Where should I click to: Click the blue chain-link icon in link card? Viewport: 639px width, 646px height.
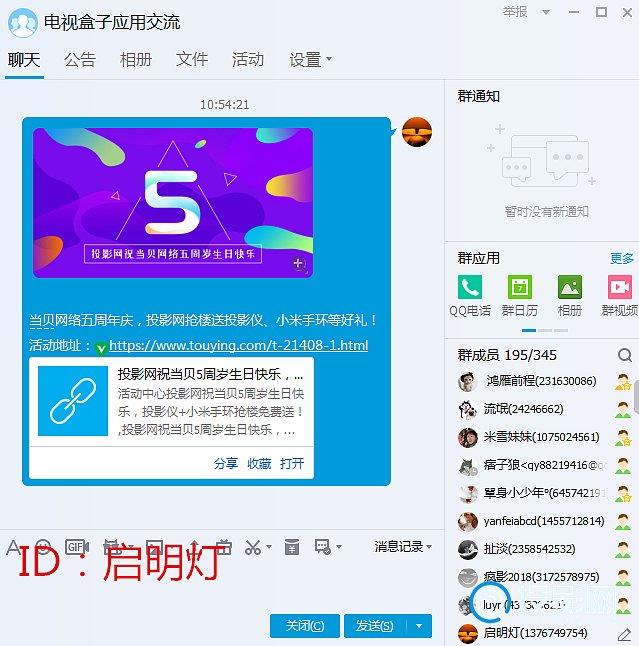click(x=73, y=401)
